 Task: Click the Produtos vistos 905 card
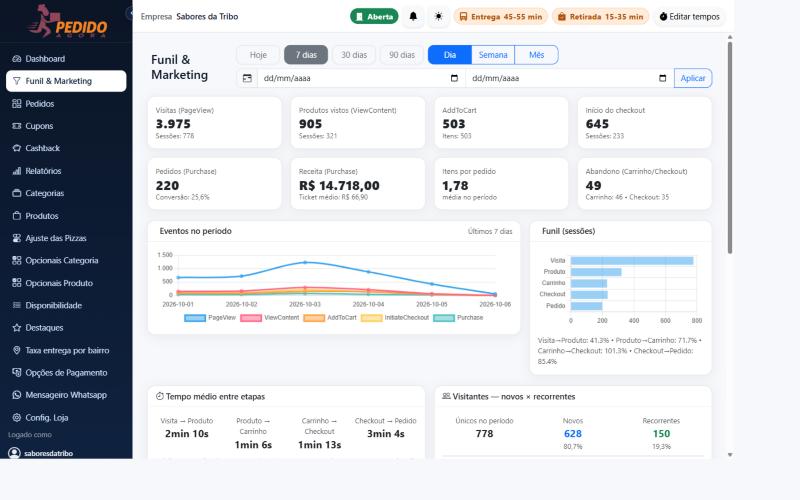click(x=358, y=122)
